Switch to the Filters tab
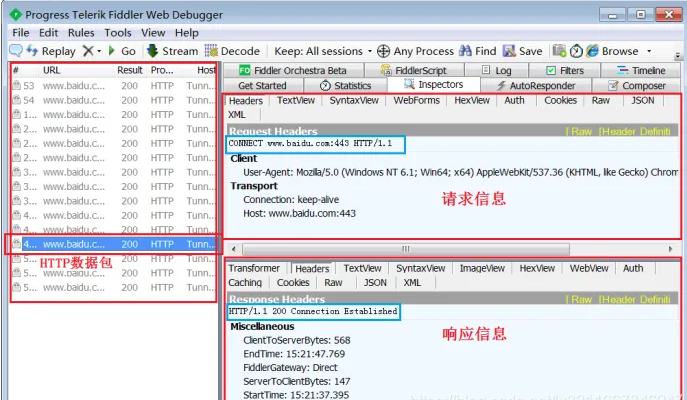This screenshot has width=687, height=400. (x=565, y=70)
